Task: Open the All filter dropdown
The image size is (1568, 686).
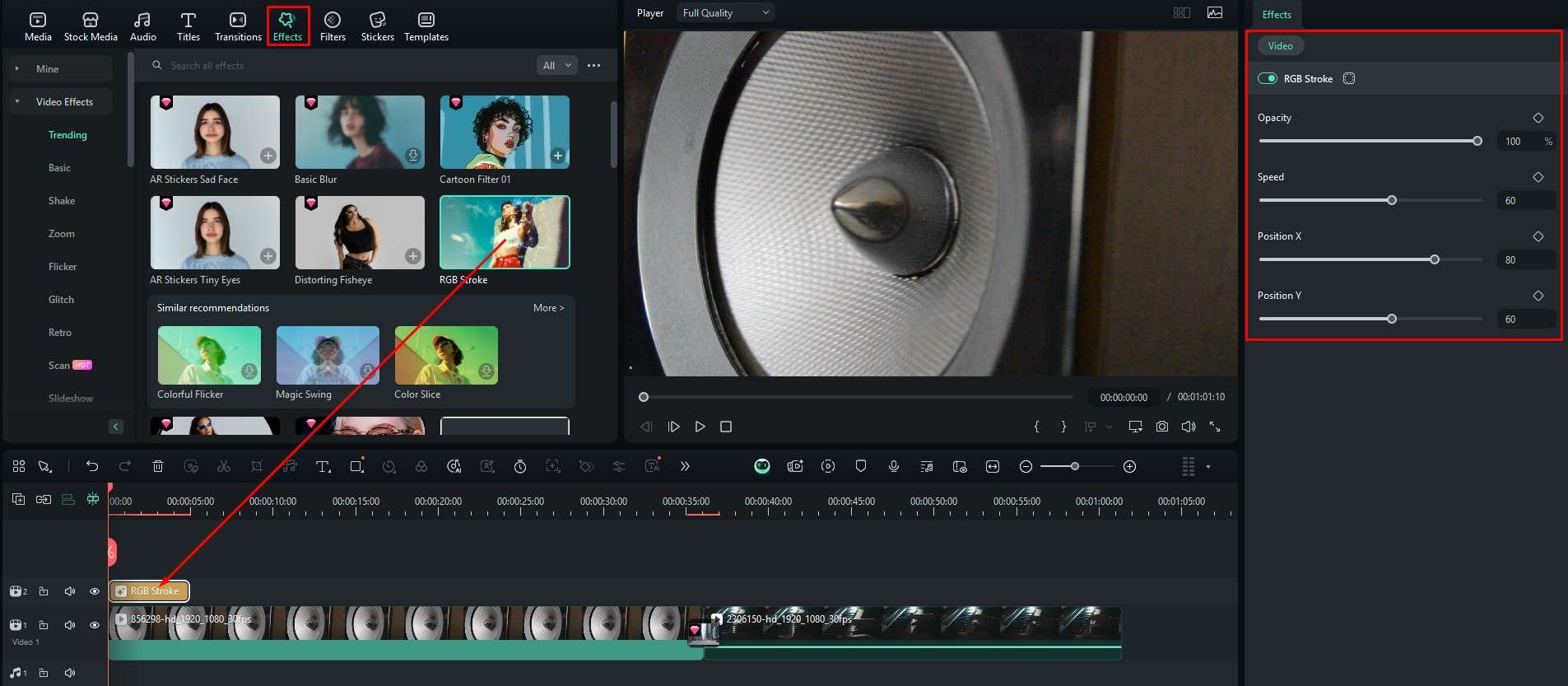Action: click(557, 66)
